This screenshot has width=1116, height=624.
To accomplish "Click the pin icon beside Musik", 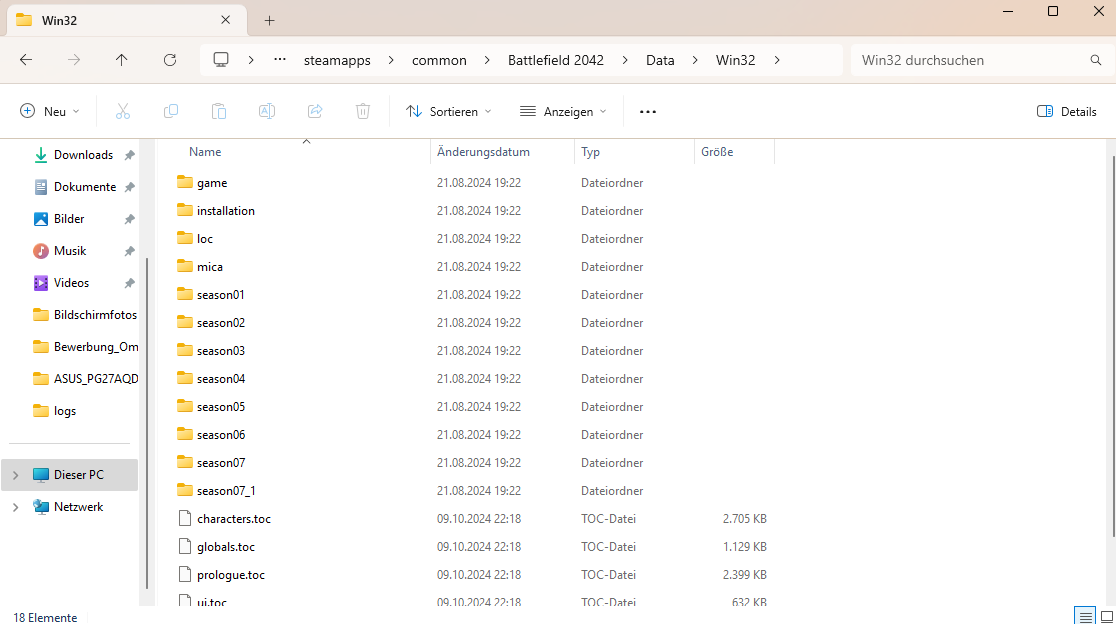I will 130,251.
